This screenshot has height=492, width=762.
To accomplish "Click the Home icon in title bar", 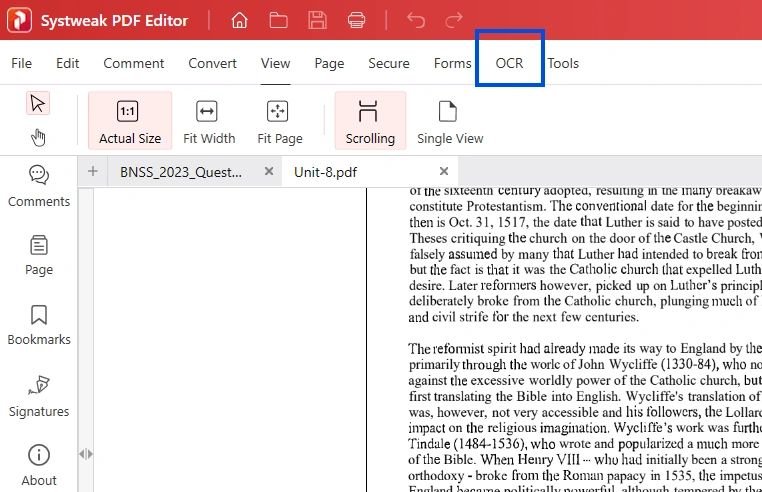I will tap(239, 20).
